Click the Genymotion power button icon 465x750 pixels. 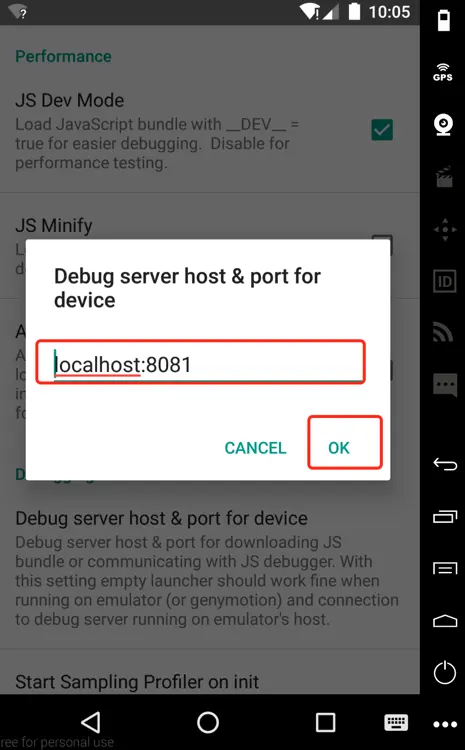coord(445,673)
